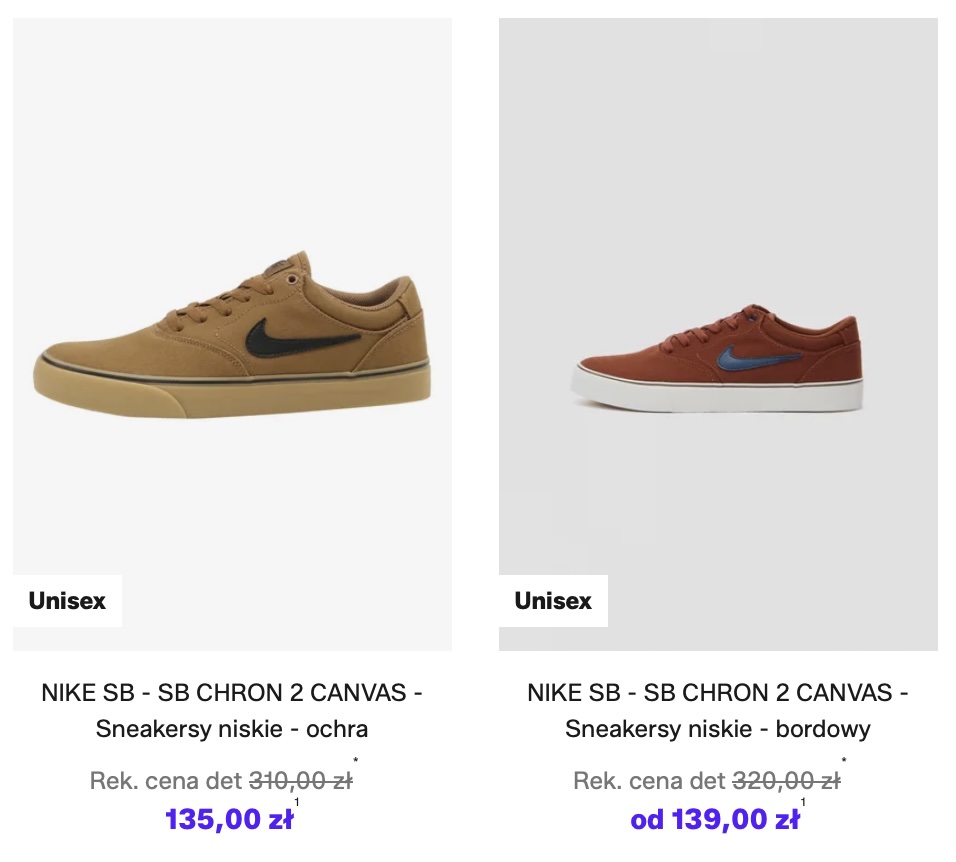Click the Unisex badge on the burgundy sneaker
Image resolution: width=956 pixels, height=862 pixels.
[x=553, y=601]
